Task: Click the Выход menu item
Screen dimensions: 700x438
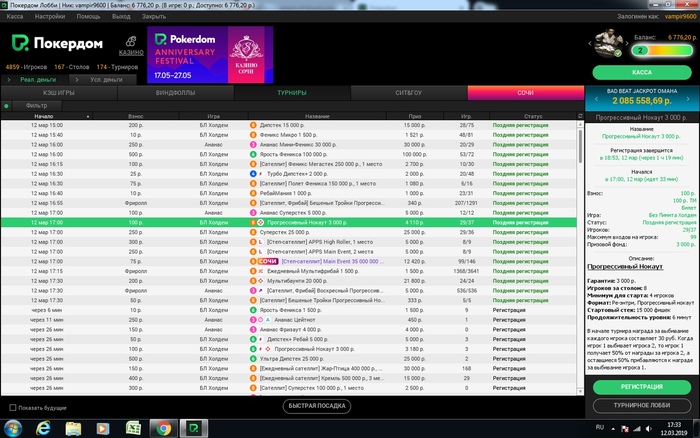Action: 121,17
